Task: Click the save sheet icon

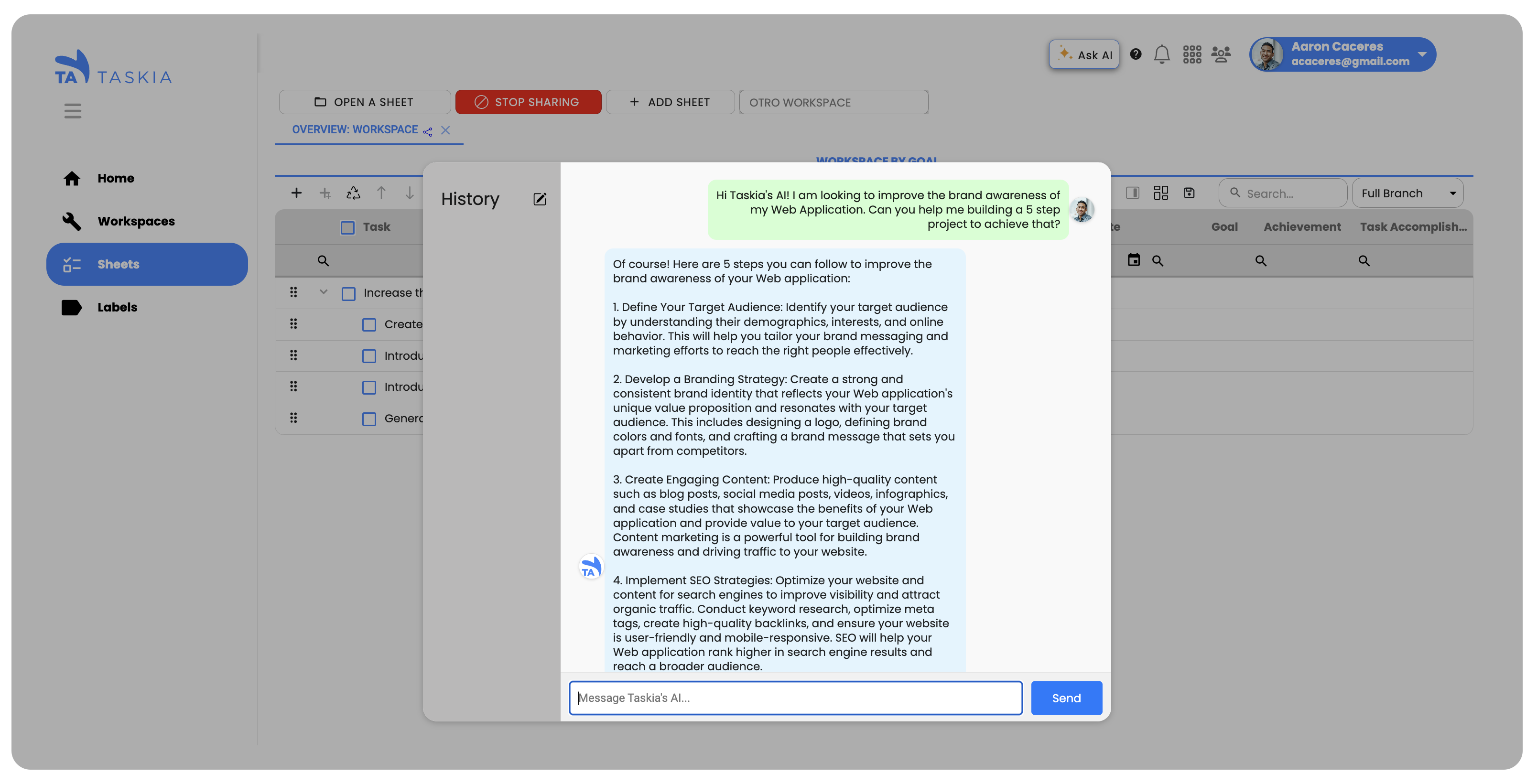Action: 1189,193
